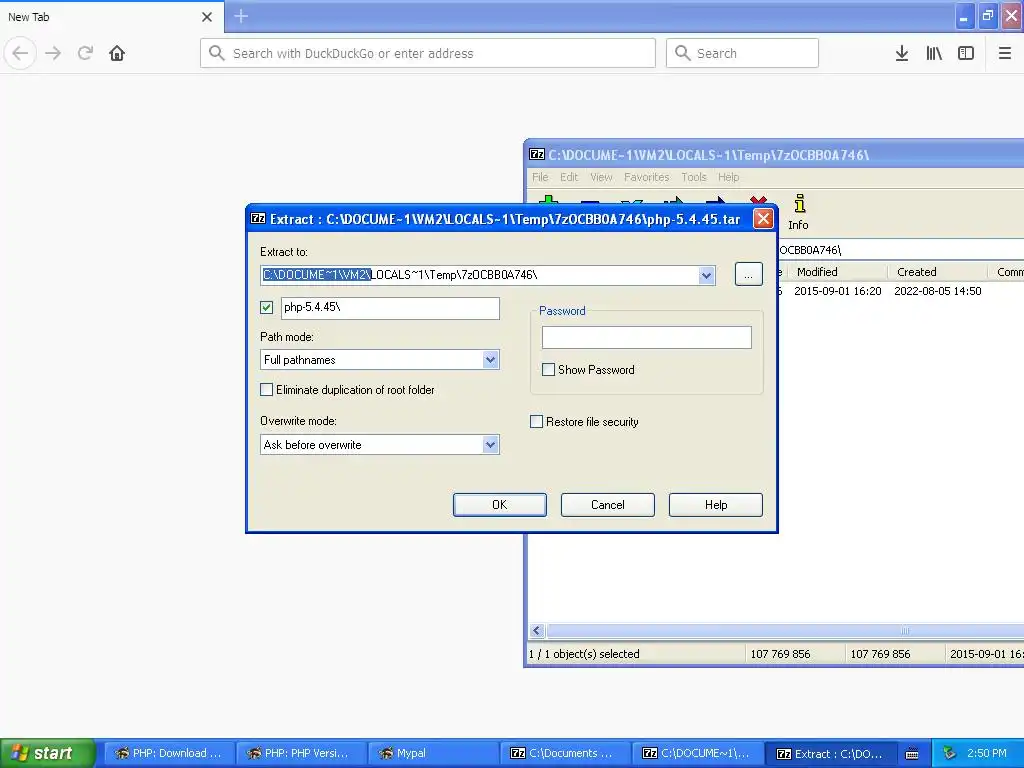Open the Favorites menu in 7-Zip window
The width and height of the screenshot is (1024, 768).
(x=647, y=177)
